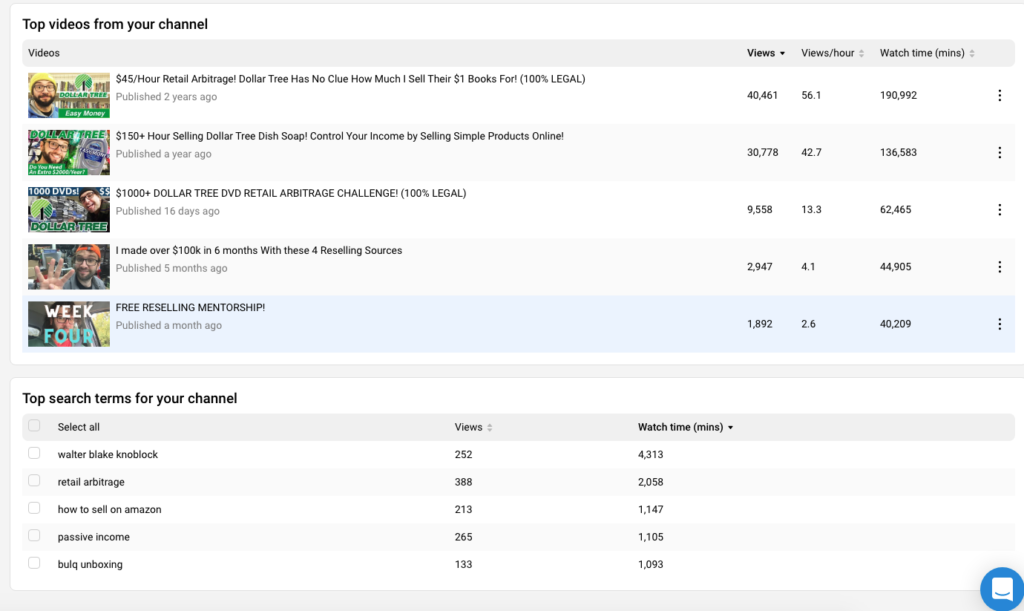This screenshot has height=611, width=1024.
Task: Click the Top search terms for your channel heading
Action: pos(129,398)
